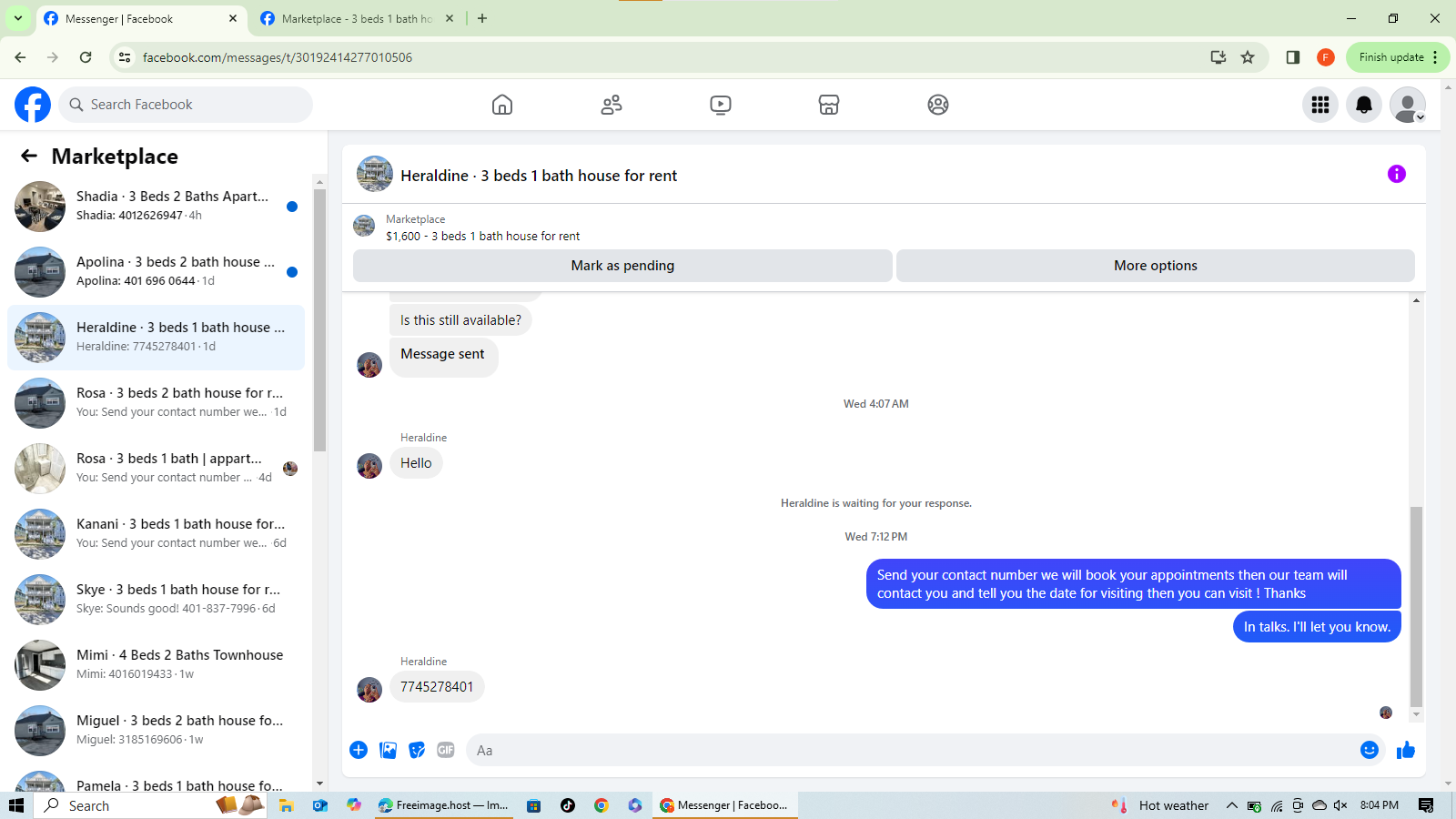Image resolution: width=1456 pixels, height=819 pixels.
Task: Send a thumbs-up like
Action: coord(1406,750)
